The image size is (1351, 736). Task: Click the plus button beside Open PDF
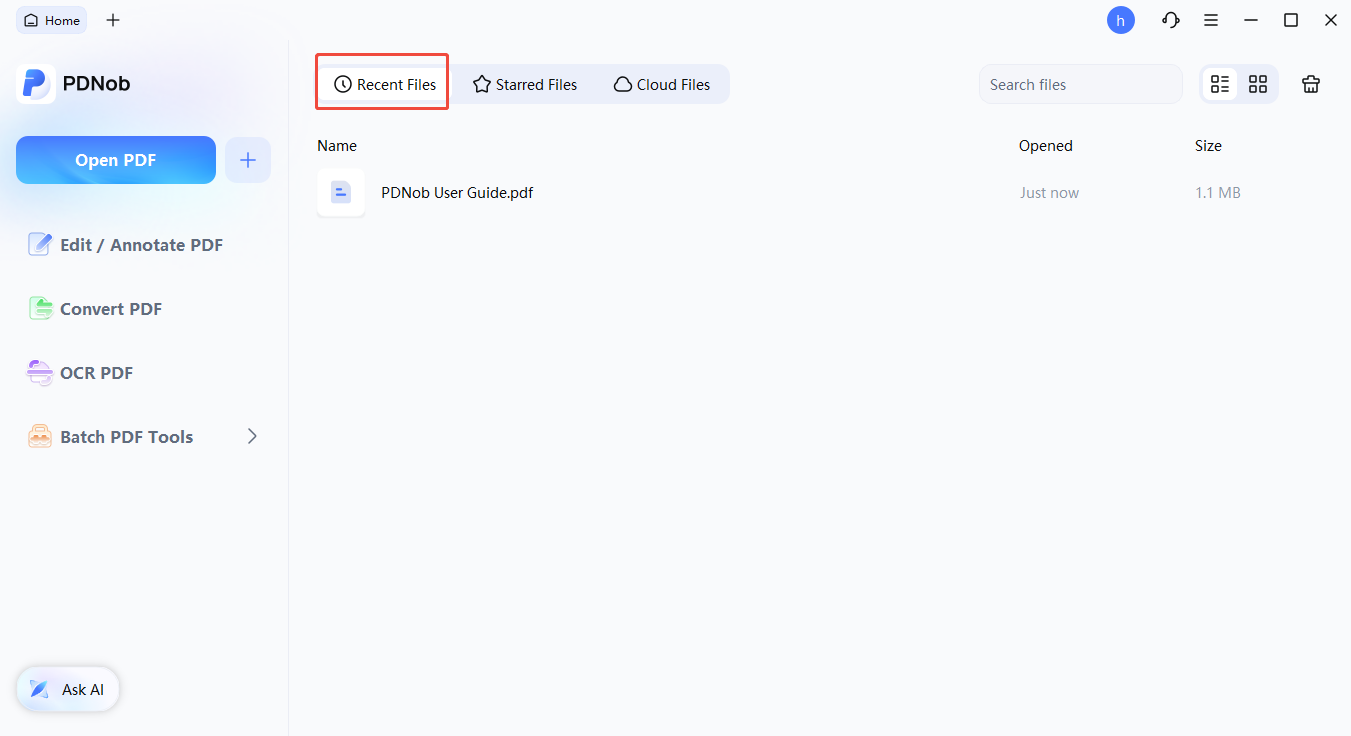coord(248,160)
